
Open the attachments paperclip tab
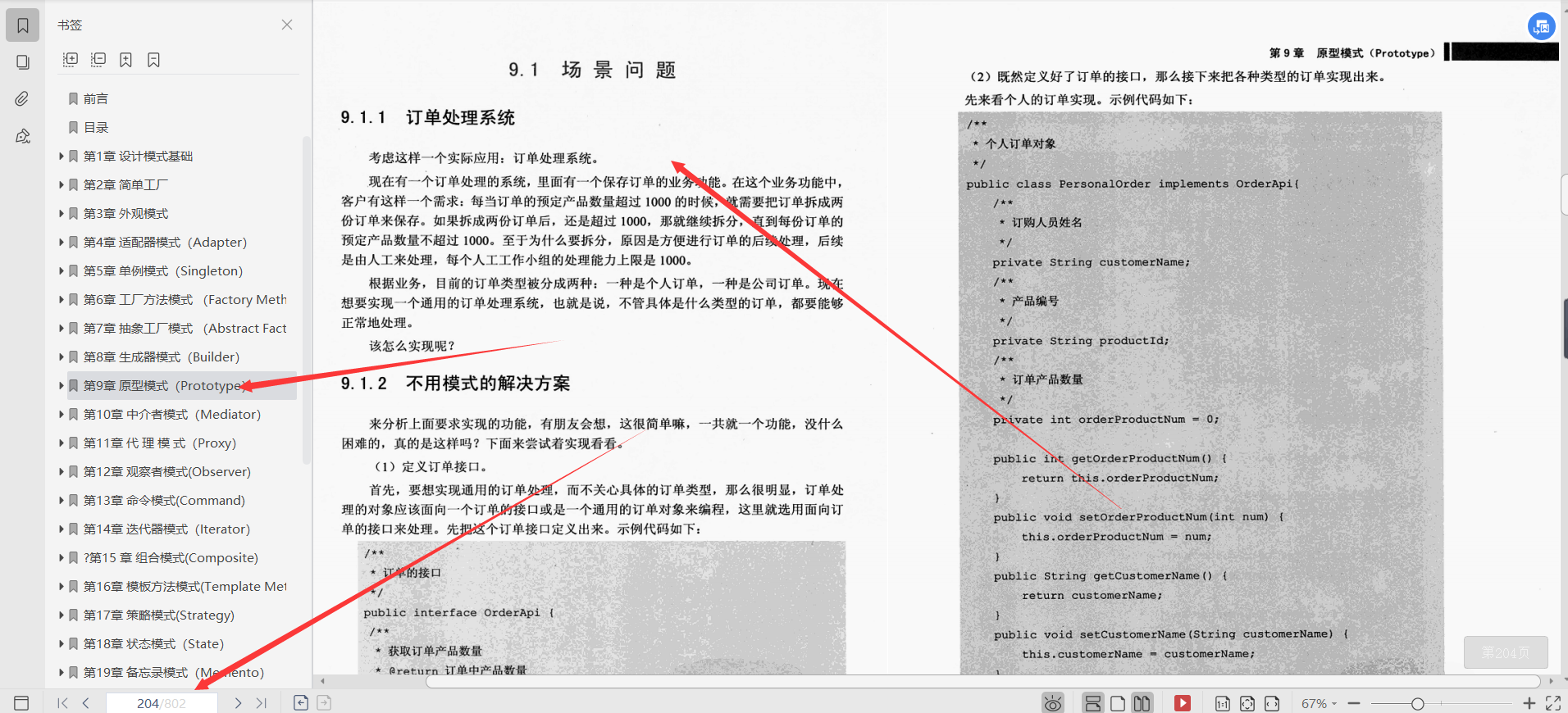pyautogui.click(x=23, y=99)
